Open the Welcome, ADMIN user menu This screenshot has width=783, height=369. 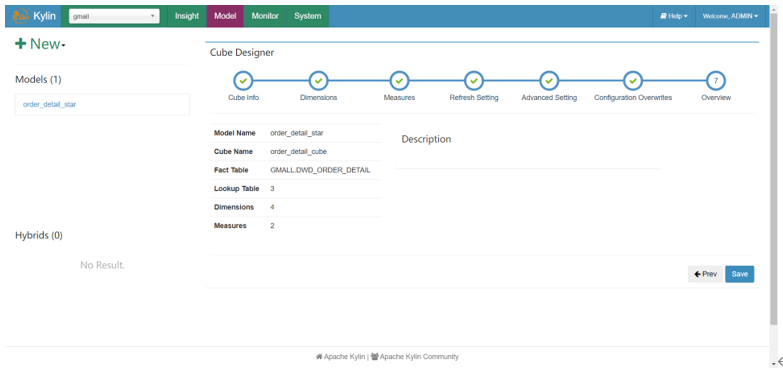click(x=730, y=16)
